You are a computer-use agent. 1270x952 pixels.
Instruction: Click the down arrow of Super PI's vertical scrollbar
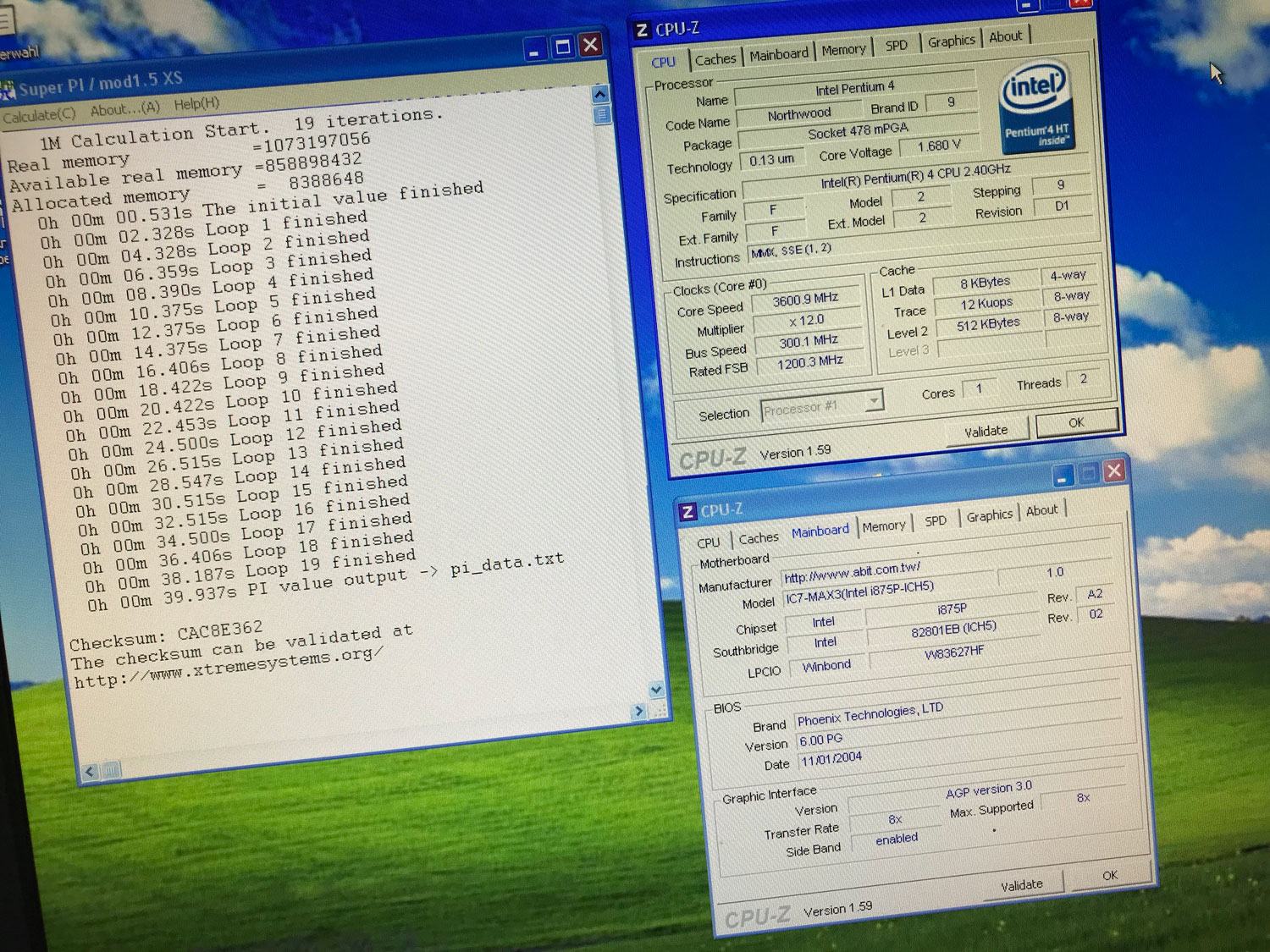click(656, 690)
